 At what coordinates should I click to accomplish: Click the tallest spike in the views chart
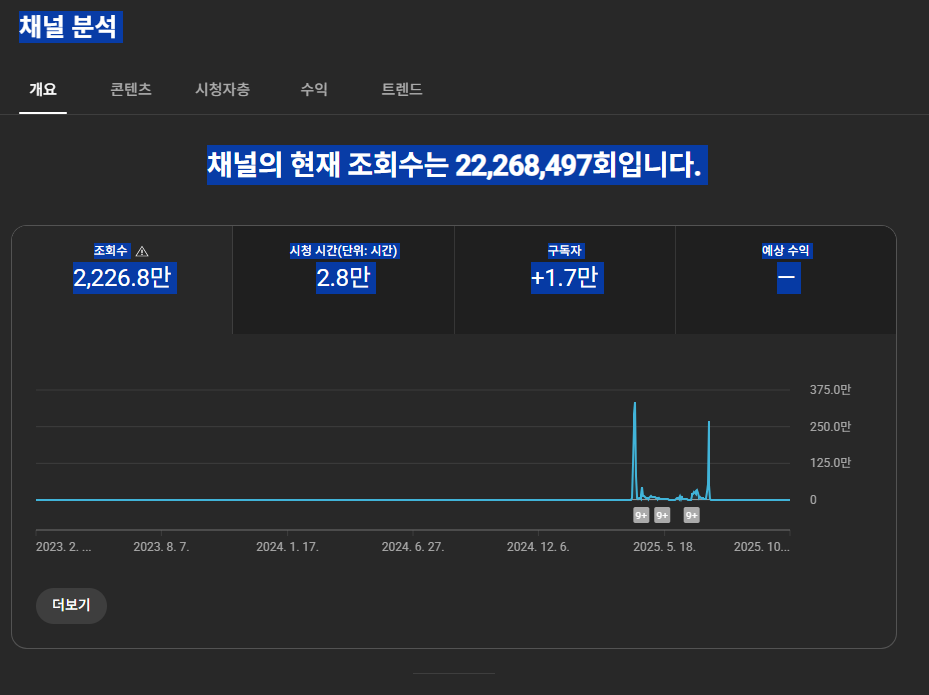pos(634,405)
